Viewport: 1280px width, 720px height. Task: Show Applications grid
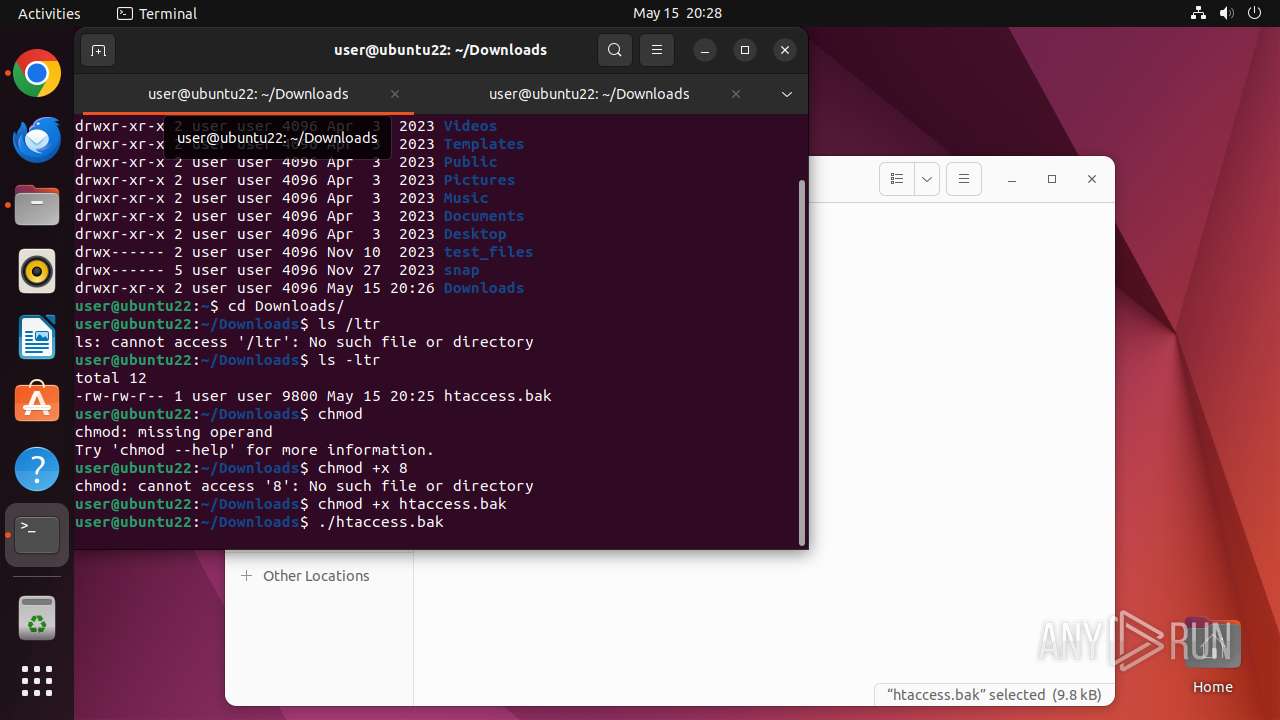pyautogui.click(x=37, y=681)
